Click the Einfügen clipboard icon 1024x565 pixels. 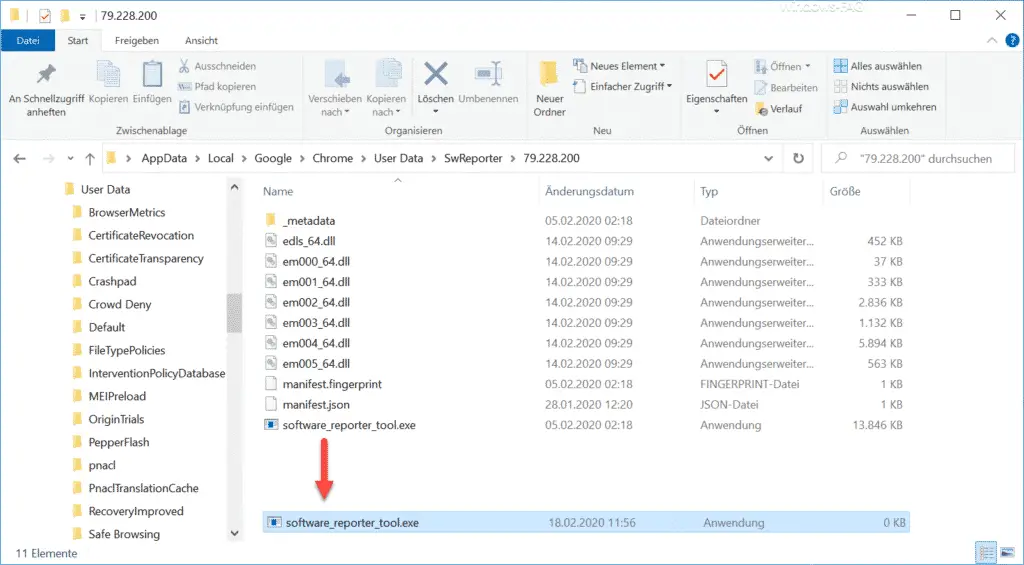point(152,74)
